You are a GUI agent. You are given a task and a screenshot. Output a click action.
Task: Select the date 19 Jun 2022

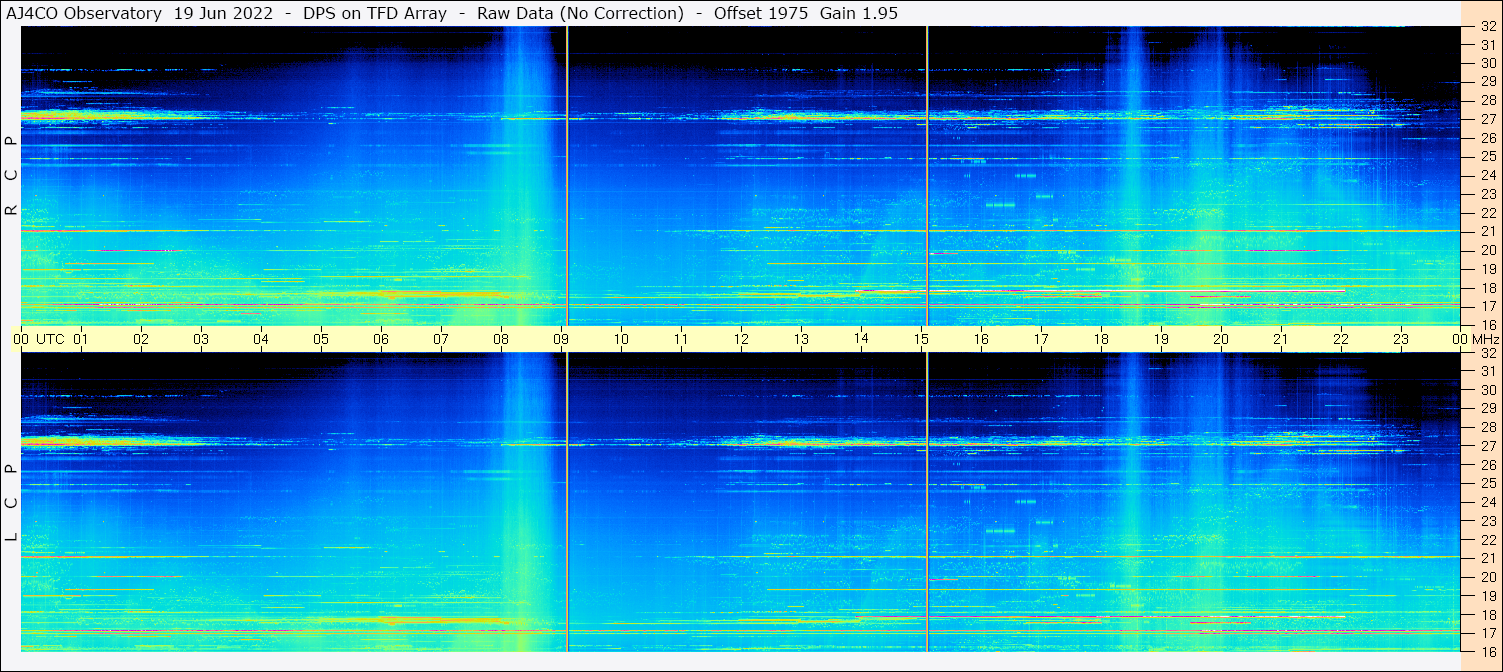point(223,13)
